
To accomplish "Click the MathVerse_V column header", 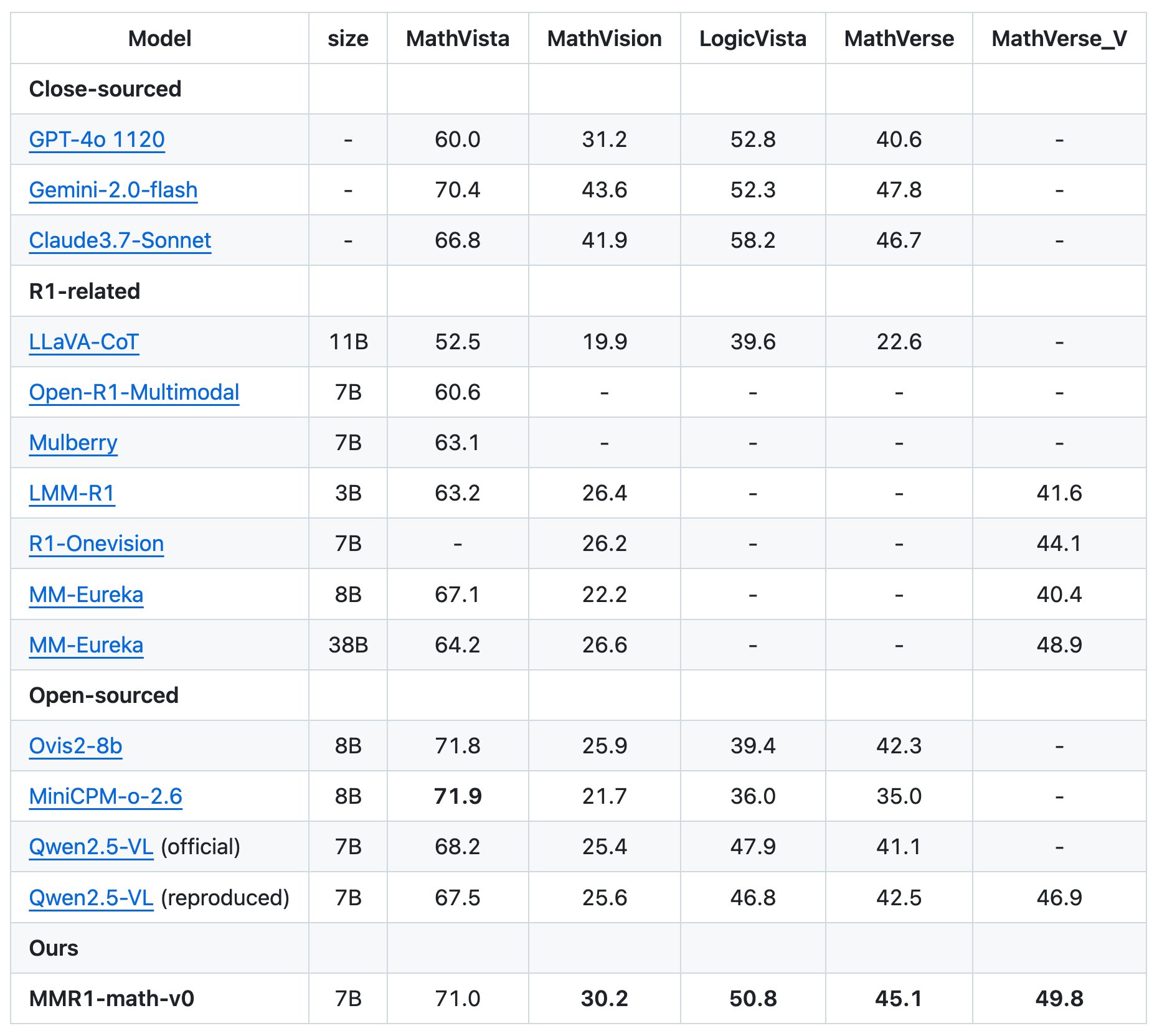I will (x=1060, y=39).
